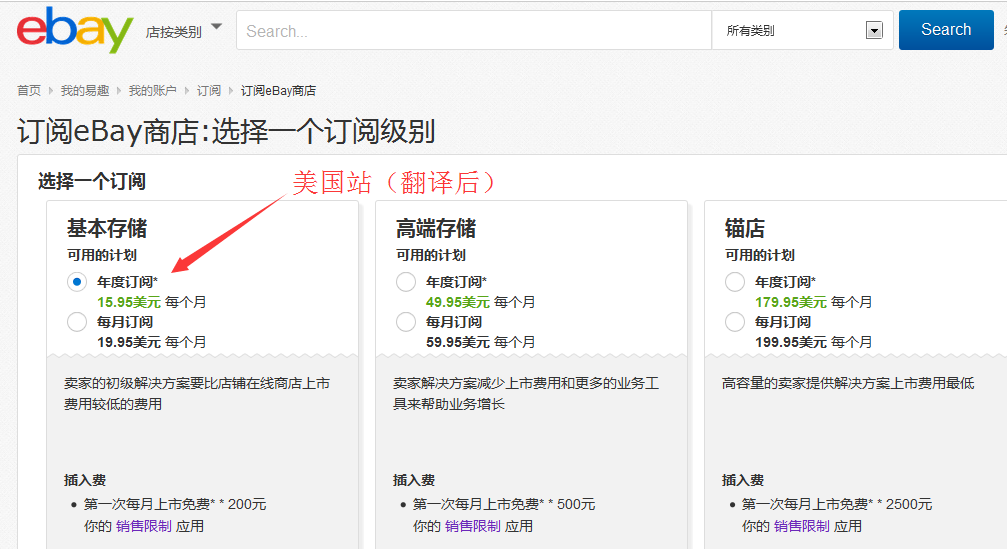This screenshot has width=1007, height=549.
Task: Click the 179.95美元 annual price text
Action: tap(791, 302)
